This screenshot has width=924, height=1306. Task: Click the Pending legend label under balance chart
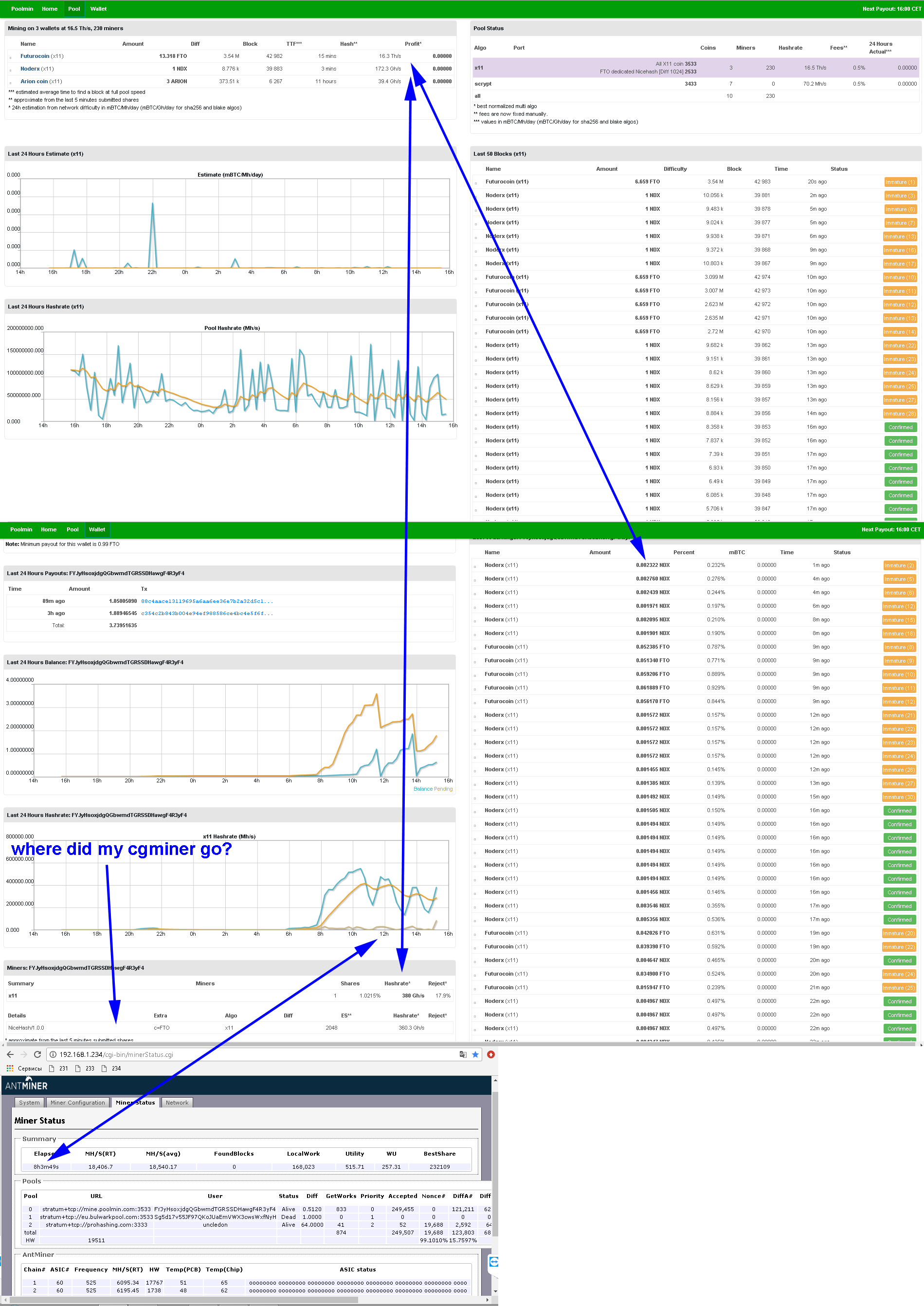point(443,789)
